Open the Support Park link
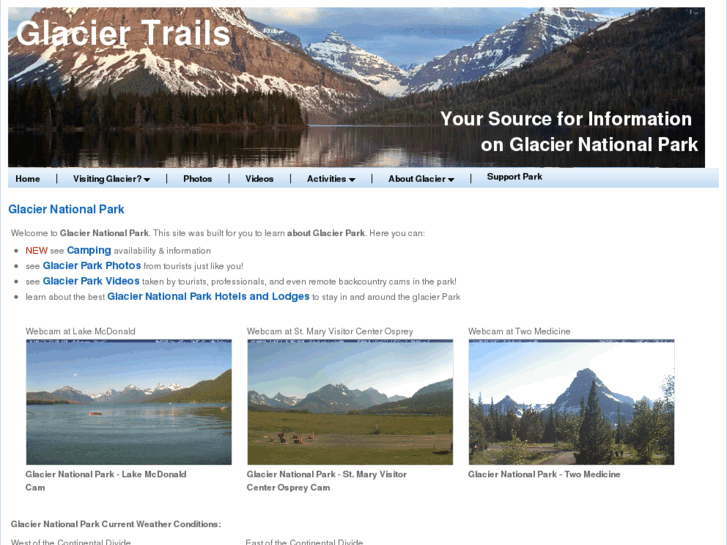 pyautogui.click(x=514, y=177)
